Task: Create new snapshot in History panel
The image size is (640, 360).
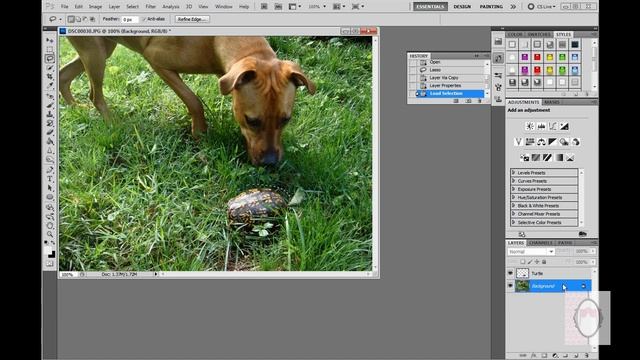Action: [x=468, y=101]
